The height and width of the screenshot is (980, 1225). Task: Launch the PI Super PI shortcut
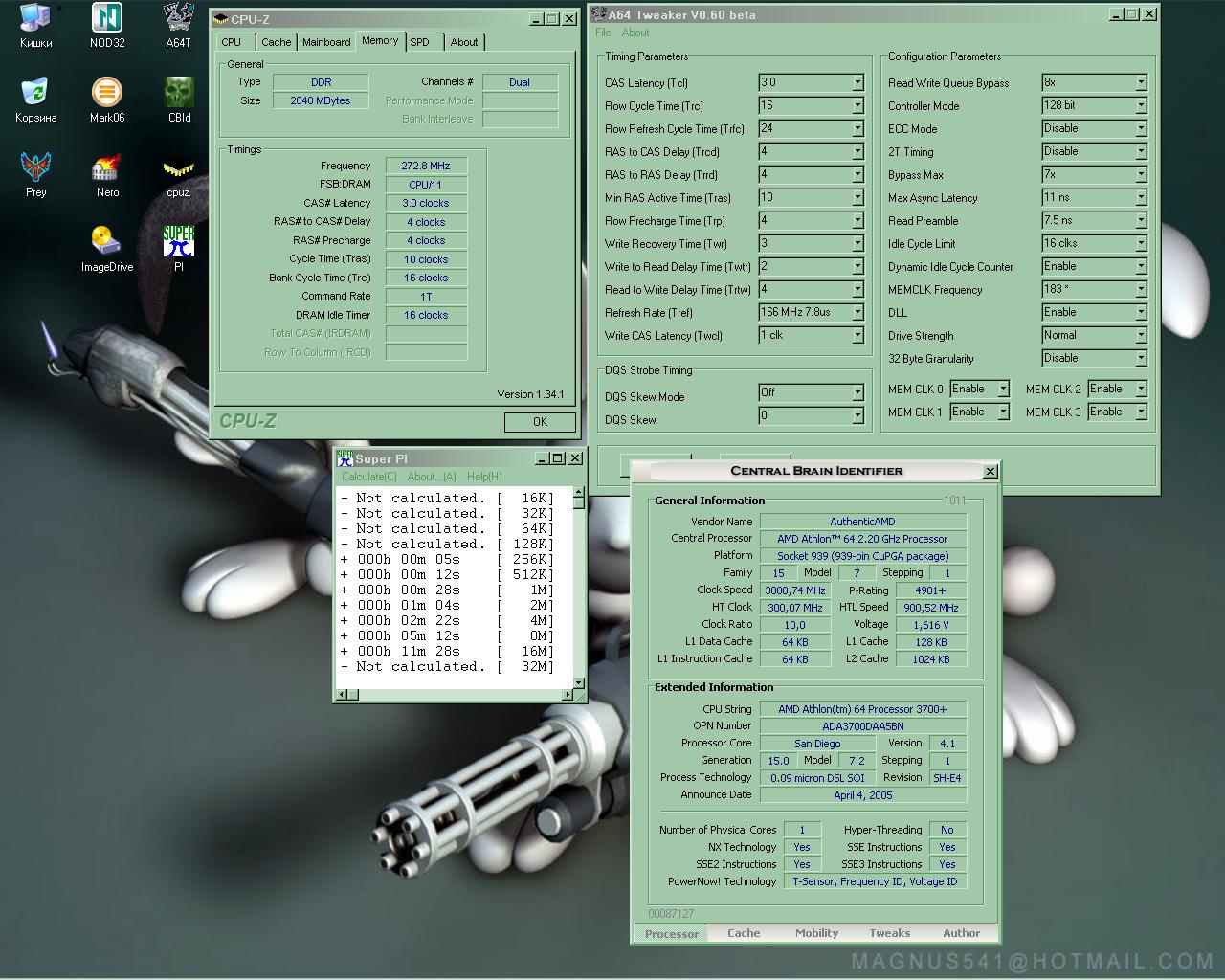178,250
